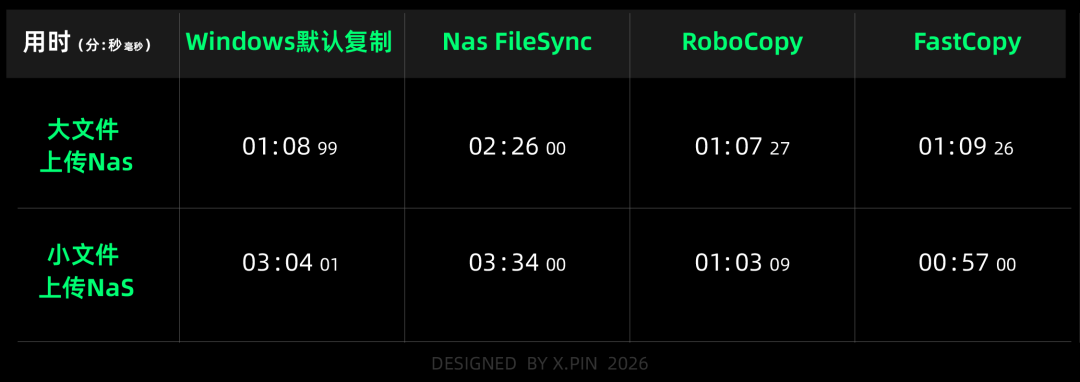This screenshot has height=382, width=1080.
Task: Click the Windows默认复制 column header
Action: coord(289,43)
